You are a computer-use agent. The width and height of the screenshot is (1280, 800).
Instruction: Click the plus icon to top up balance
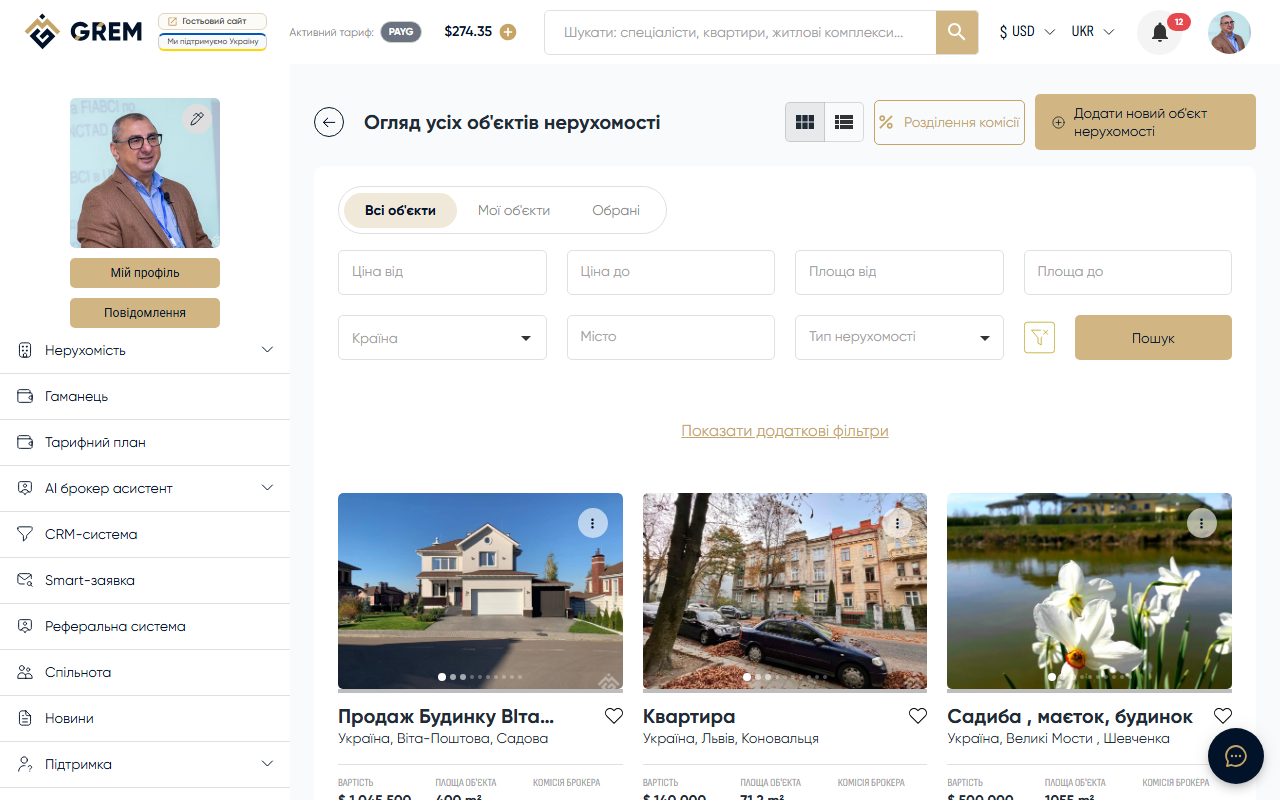tap(508, 31)
